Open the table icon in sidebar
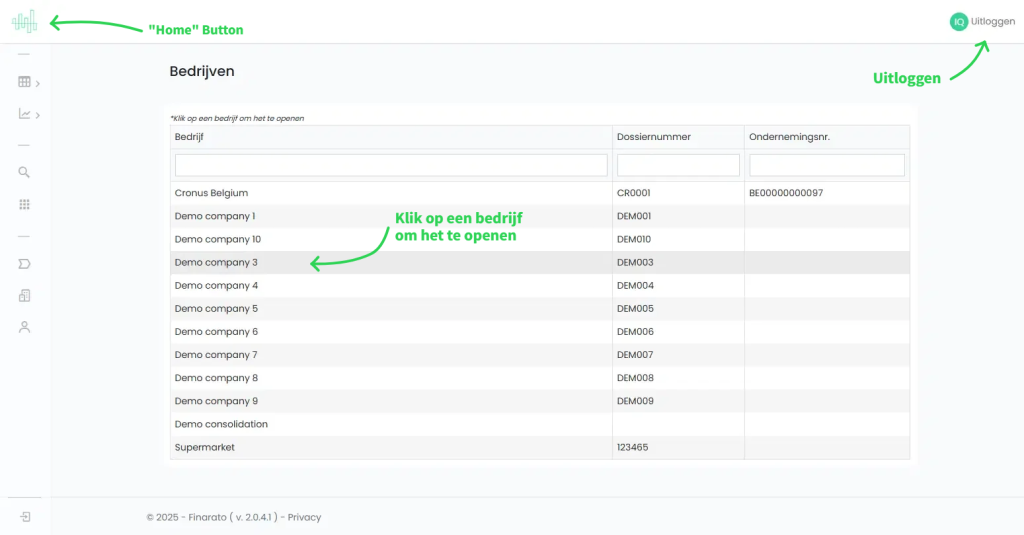Viewport: 1024px width, 535px height. (24, 82)
